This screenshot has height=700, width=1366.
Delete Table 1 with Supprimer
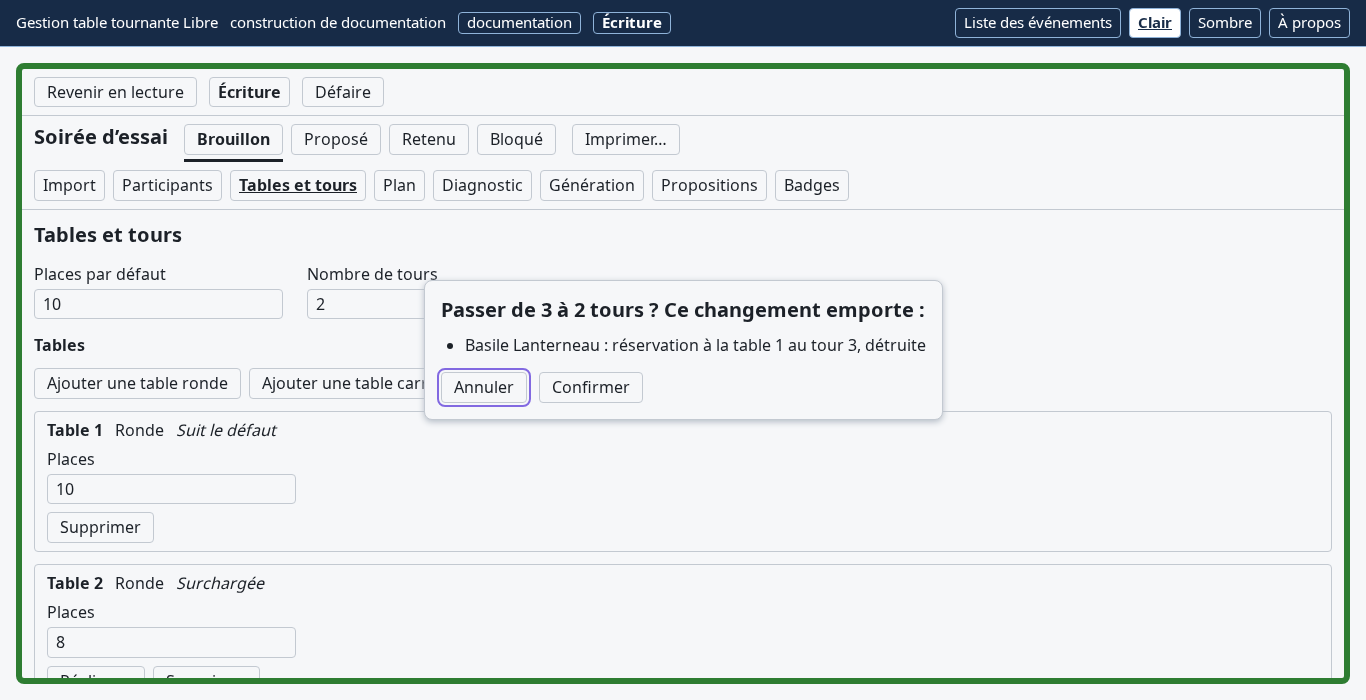pos(100,527)
